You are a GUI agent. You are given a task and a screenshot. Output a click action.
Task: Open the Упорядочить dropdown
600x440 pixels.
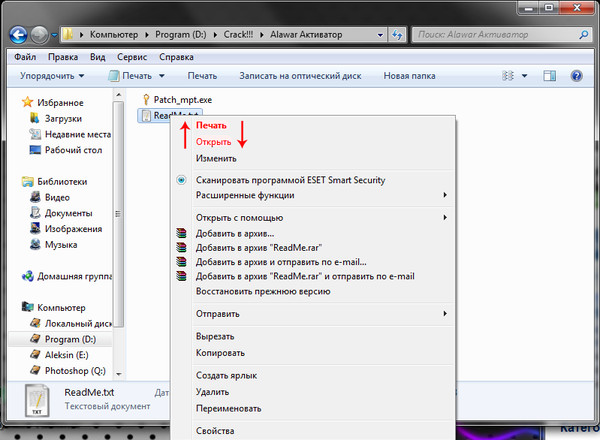pos(50,76)
